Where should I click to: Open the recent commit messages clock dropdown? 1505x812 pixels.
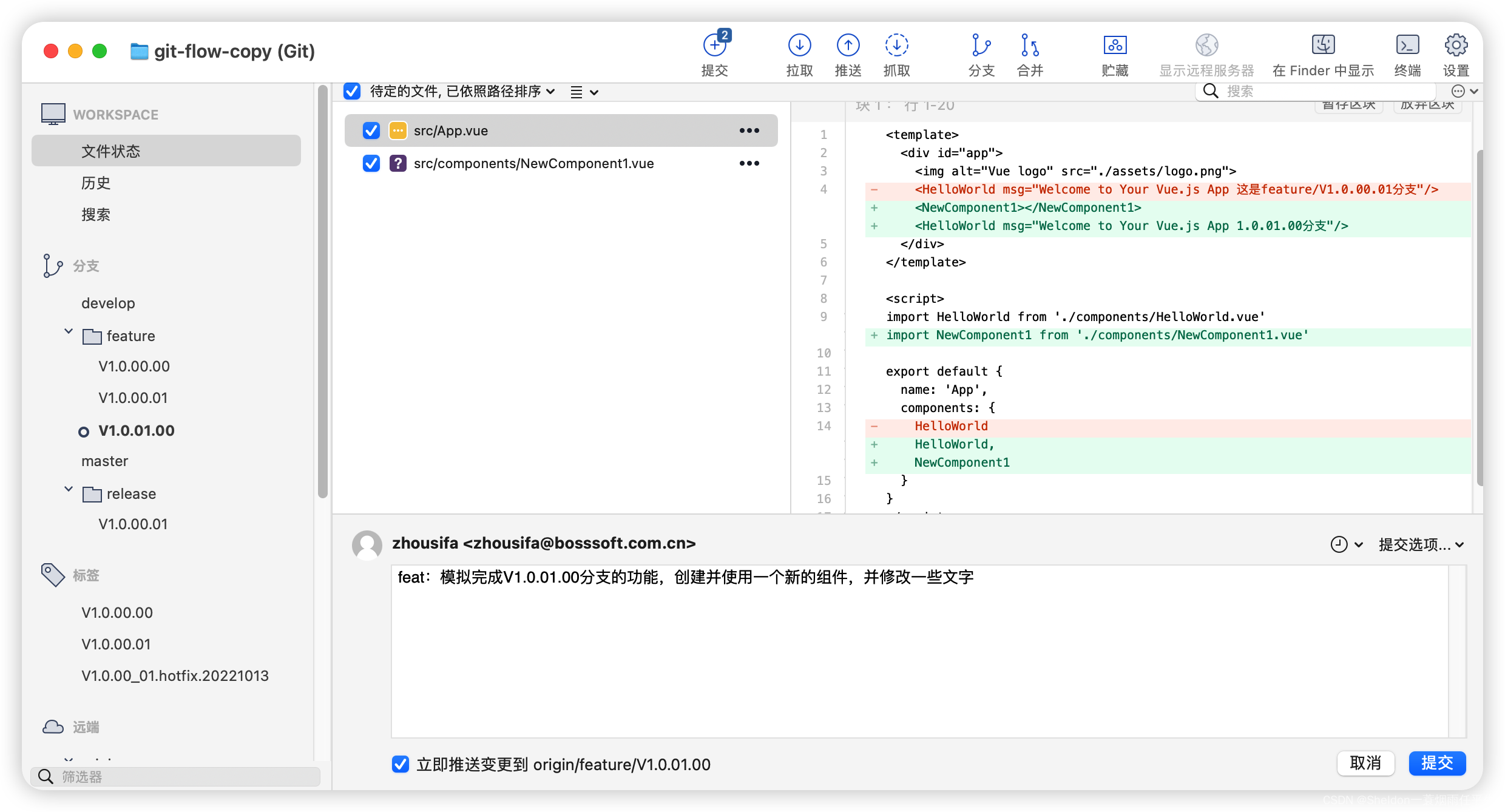1347,544
